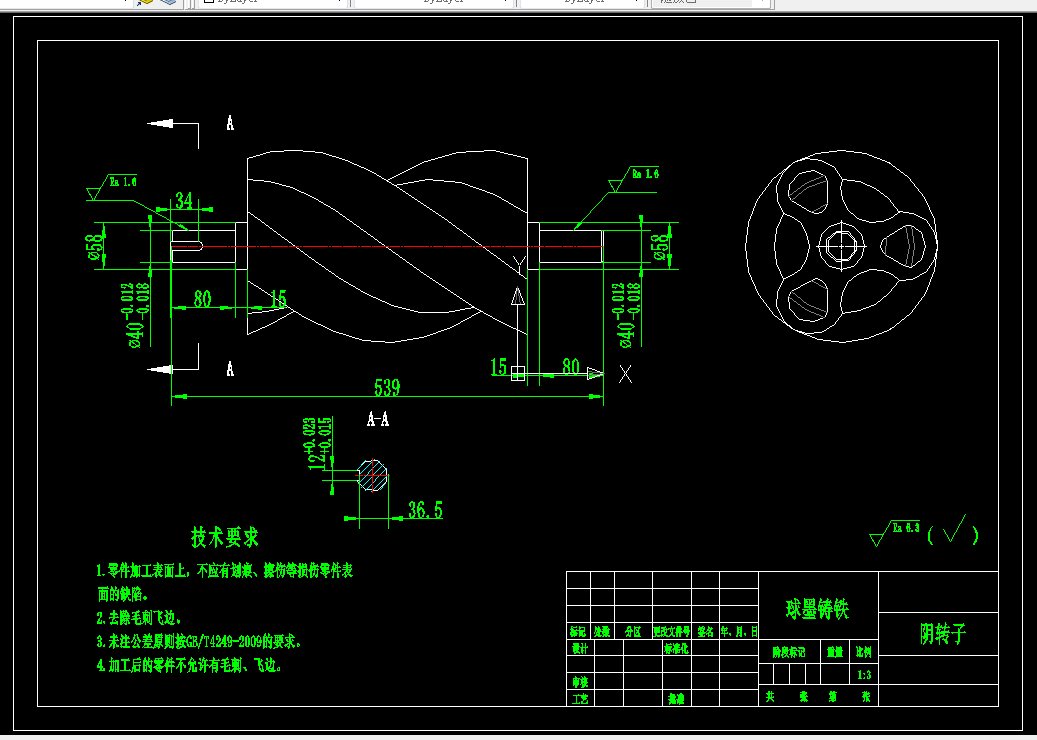Screen dimensions: 1037x740
Task: Select the 阶段标记 cell in title block
Action: click(789, 652)
